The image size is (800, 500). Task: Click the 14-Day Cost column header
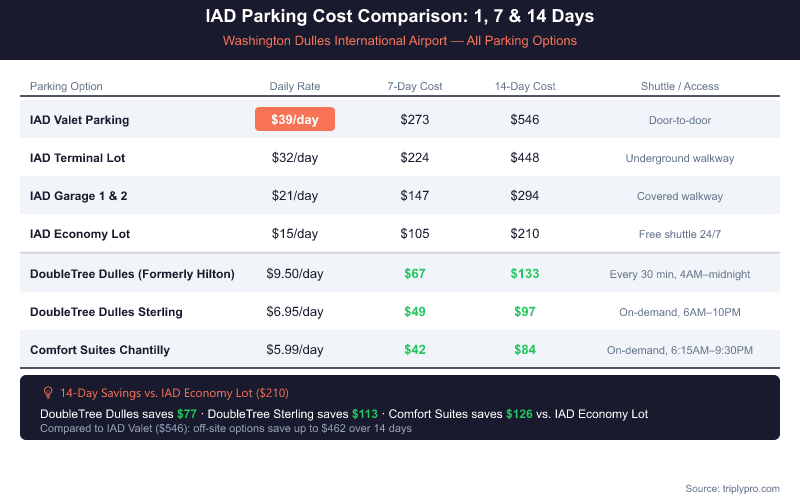(x=525, y=86)
